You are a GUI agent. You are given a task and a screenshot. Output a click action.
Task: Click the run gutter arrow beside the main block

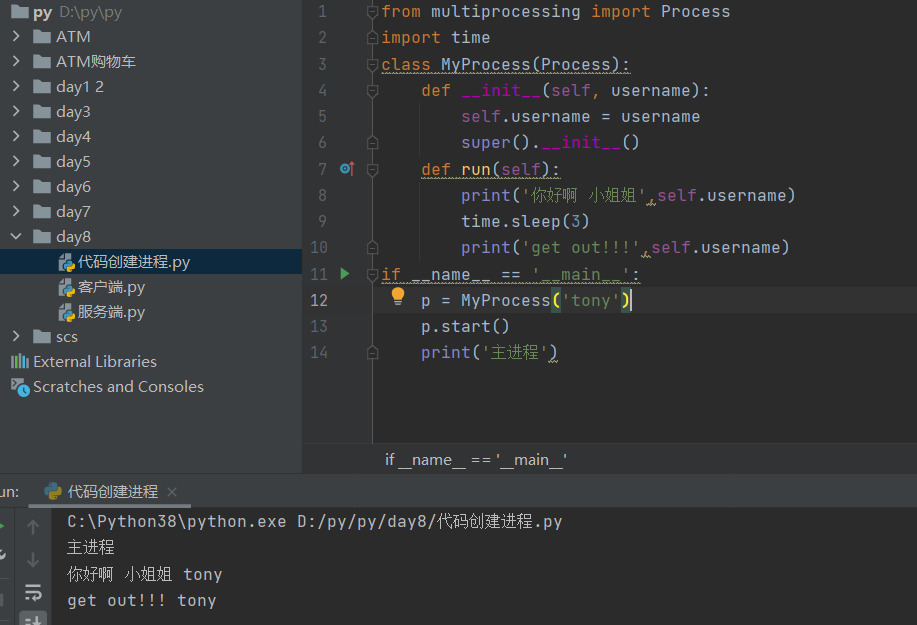(x=345, y=273)
